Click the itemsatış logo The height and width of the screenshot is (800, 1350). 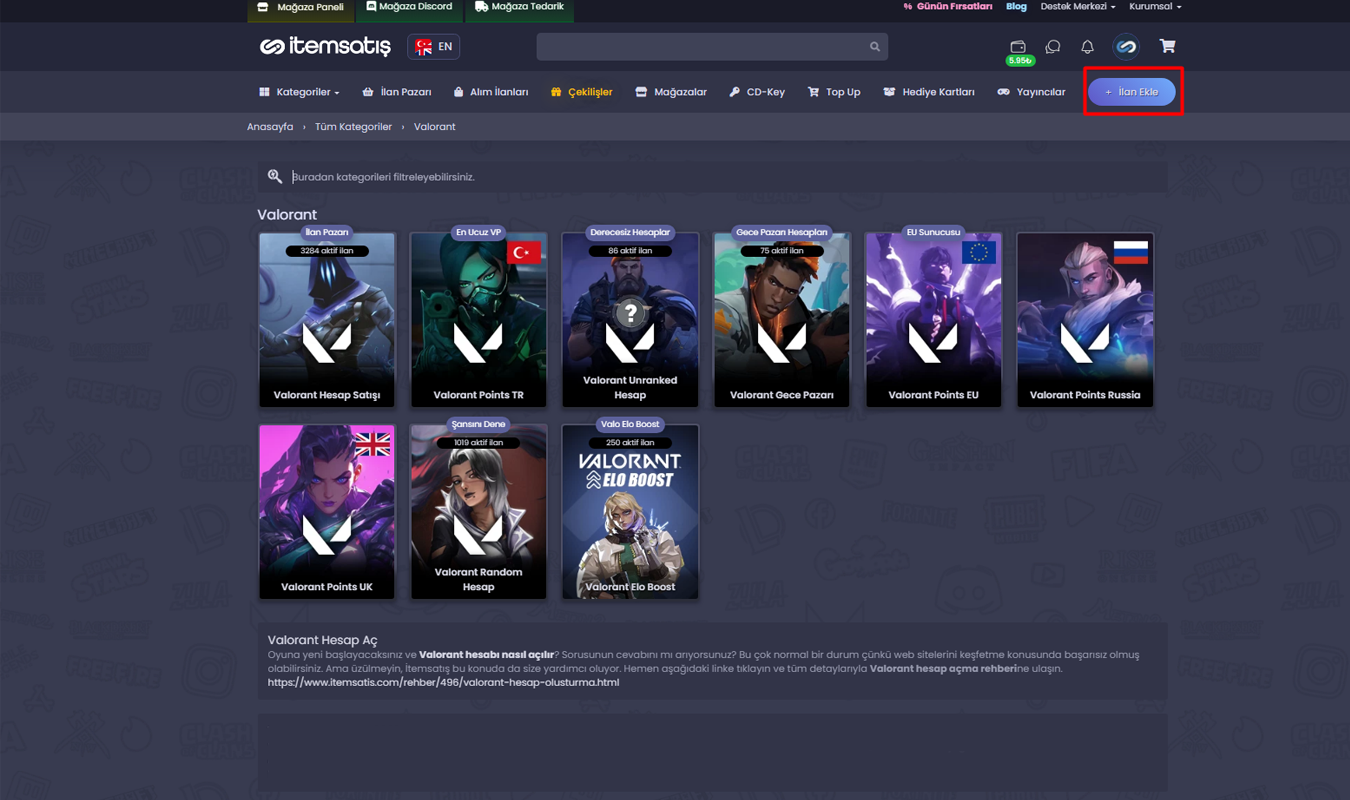[325, 46]
